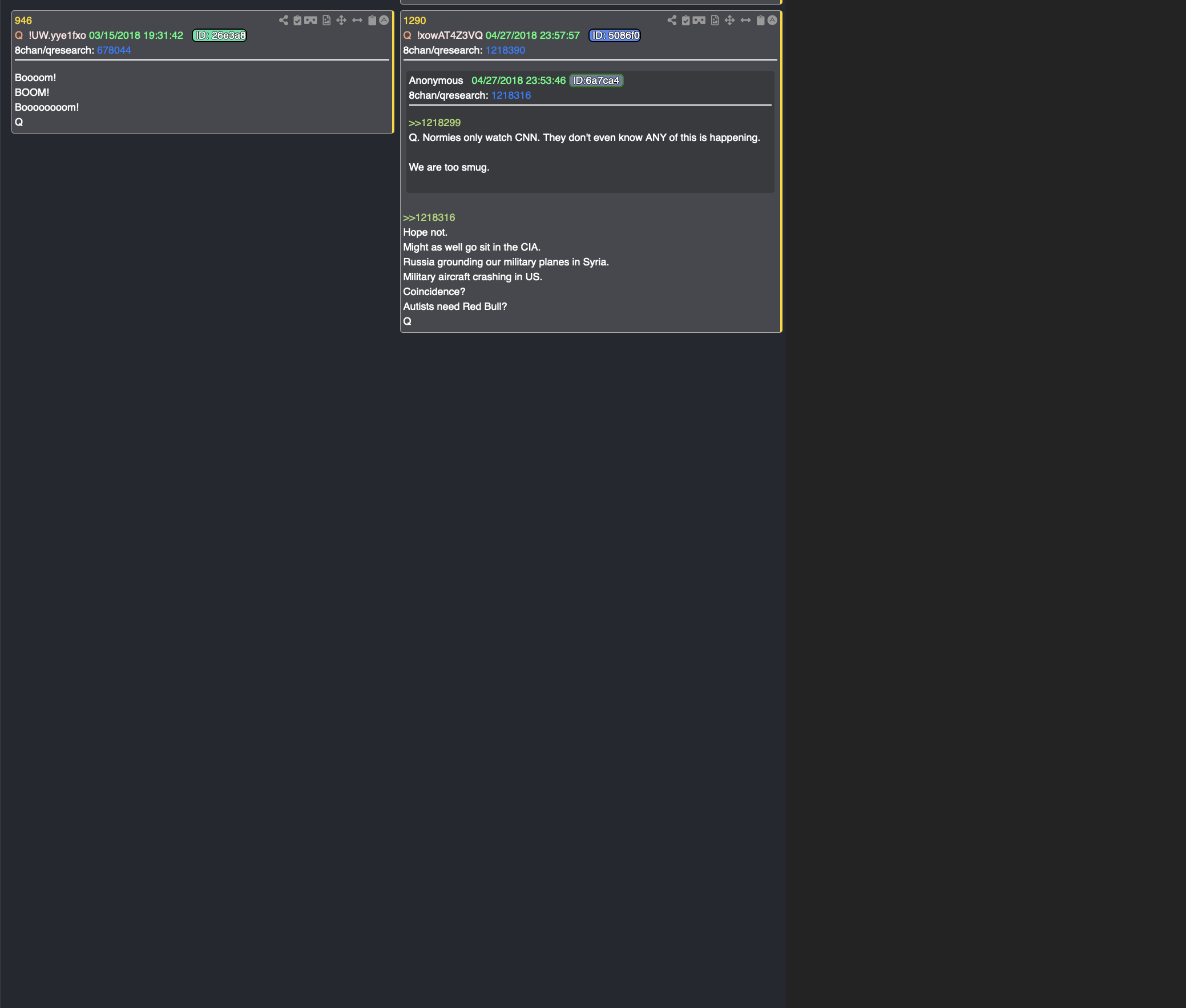Click post number 946

click(x=23, y=21)
